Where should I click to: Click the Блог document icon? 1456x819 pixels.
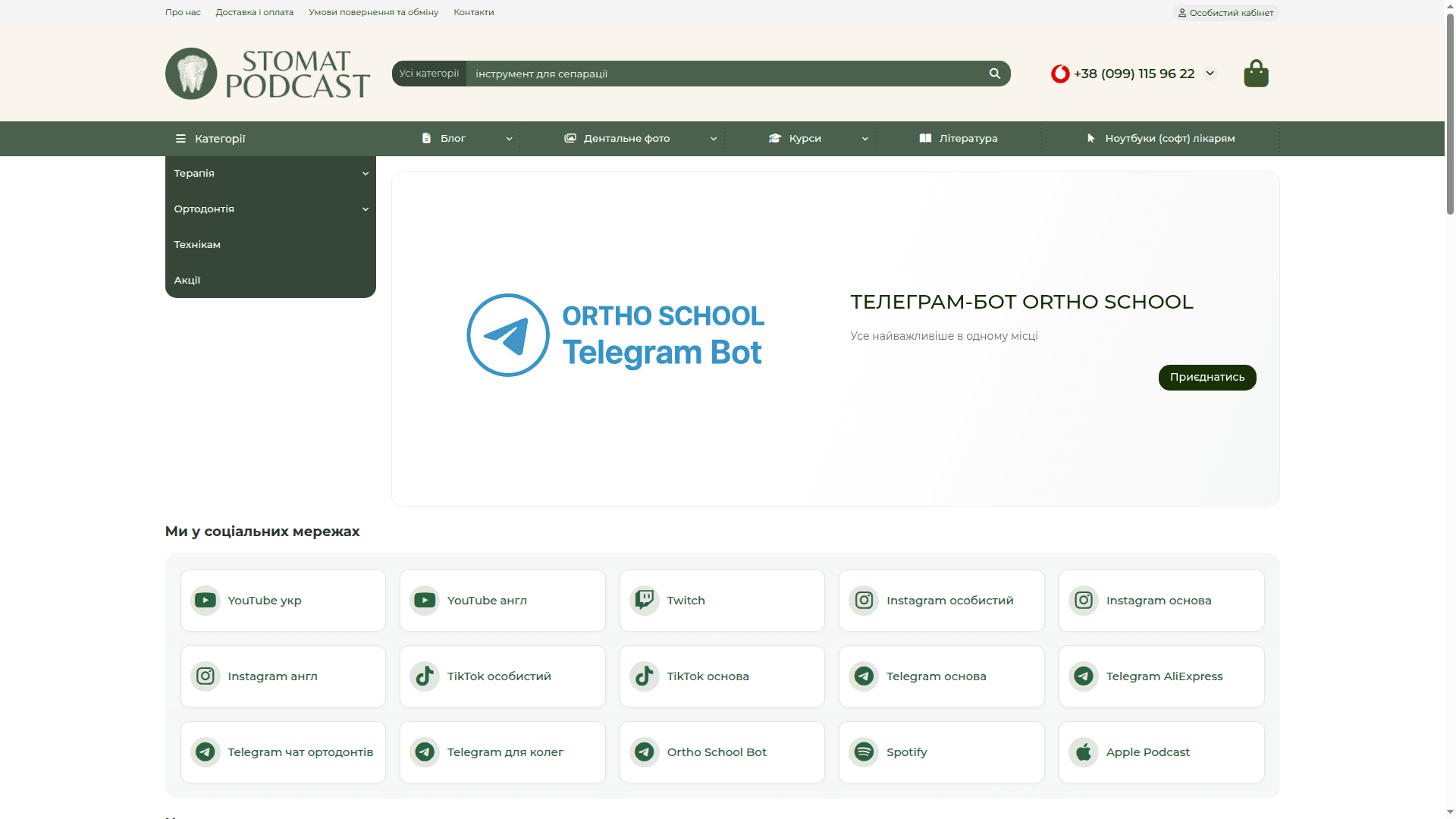(x=426, y=138)
